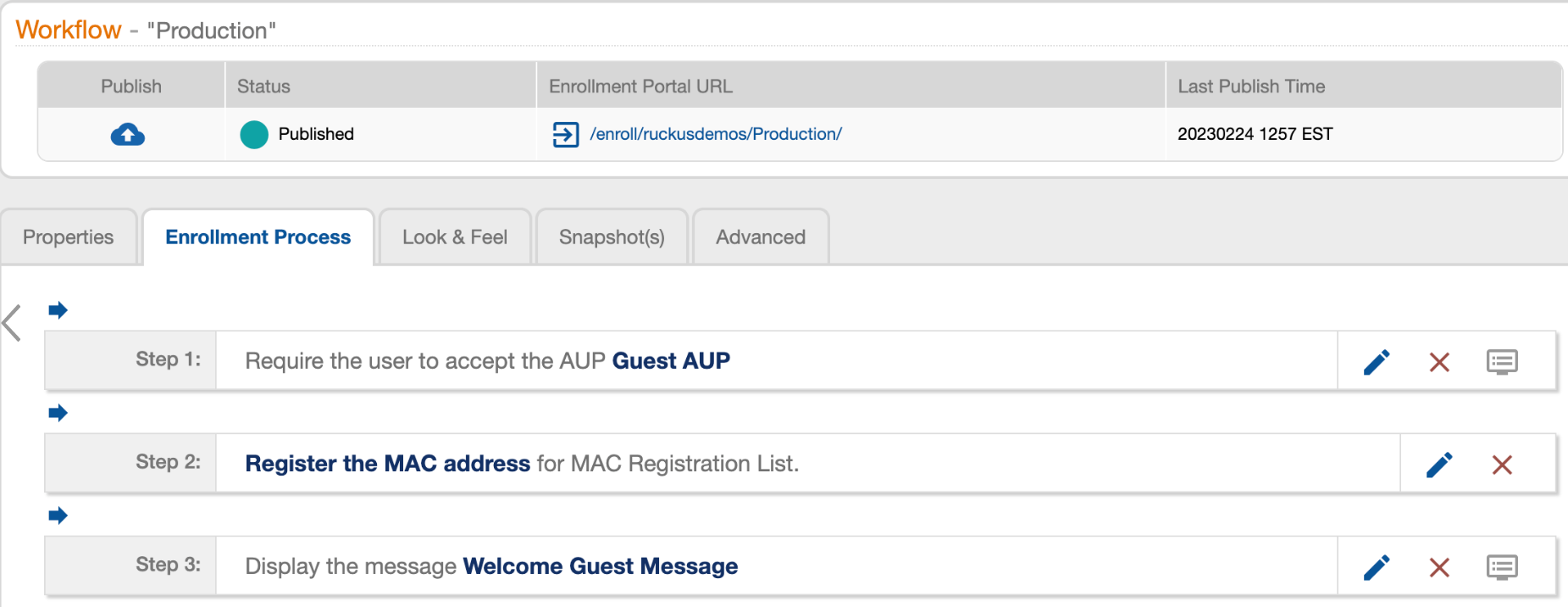The image size is (1568, 607).
Task: Remove Step 2 with the red X
Action: point(1502,465)
